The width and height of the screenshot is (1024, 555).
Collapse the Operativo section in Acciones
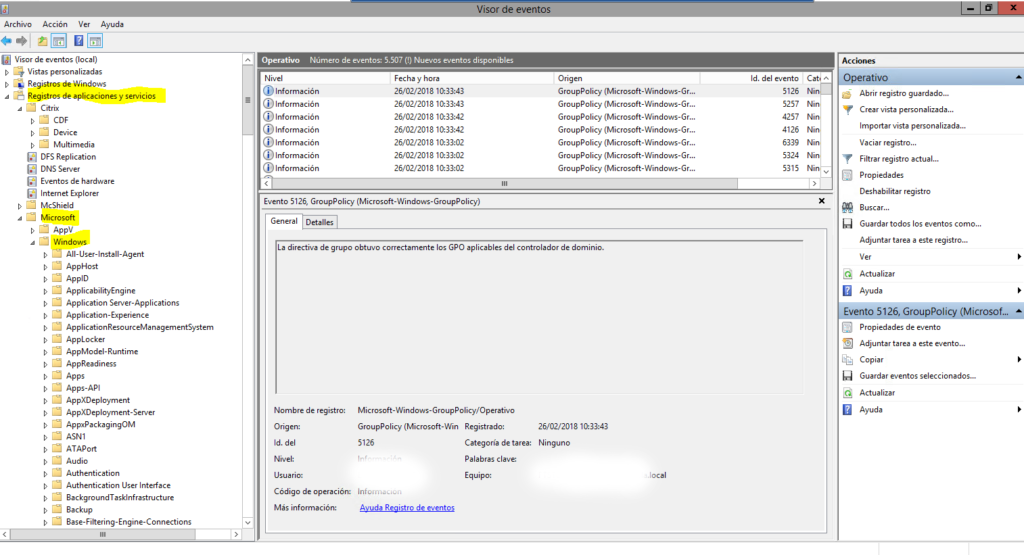1018,78
